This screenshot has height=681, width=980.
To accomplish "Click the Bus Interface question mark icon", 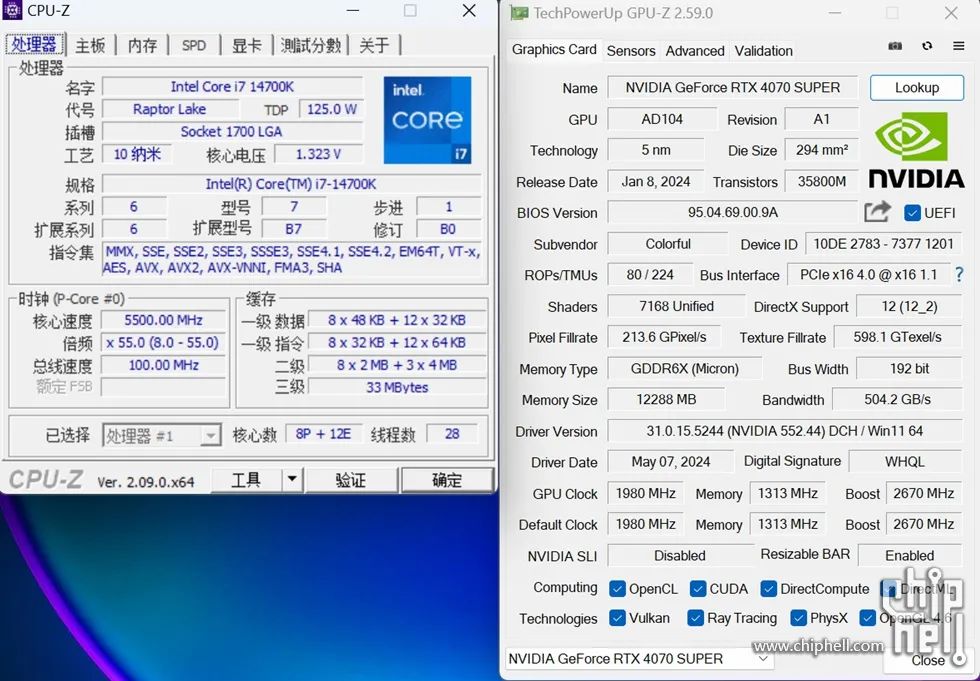I will pos(959,274).
